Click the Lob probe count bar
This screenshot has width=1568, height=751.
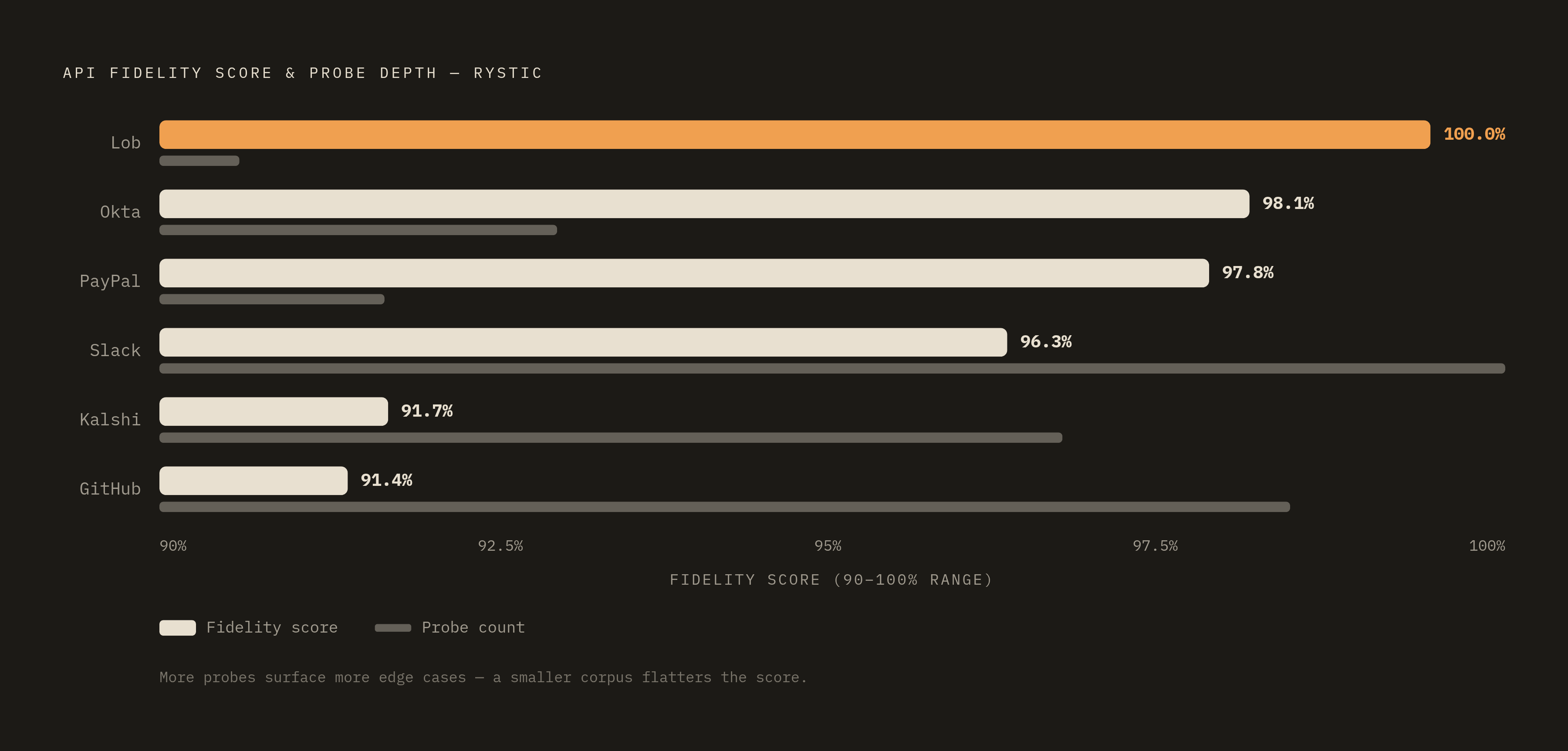click(199, 161)
